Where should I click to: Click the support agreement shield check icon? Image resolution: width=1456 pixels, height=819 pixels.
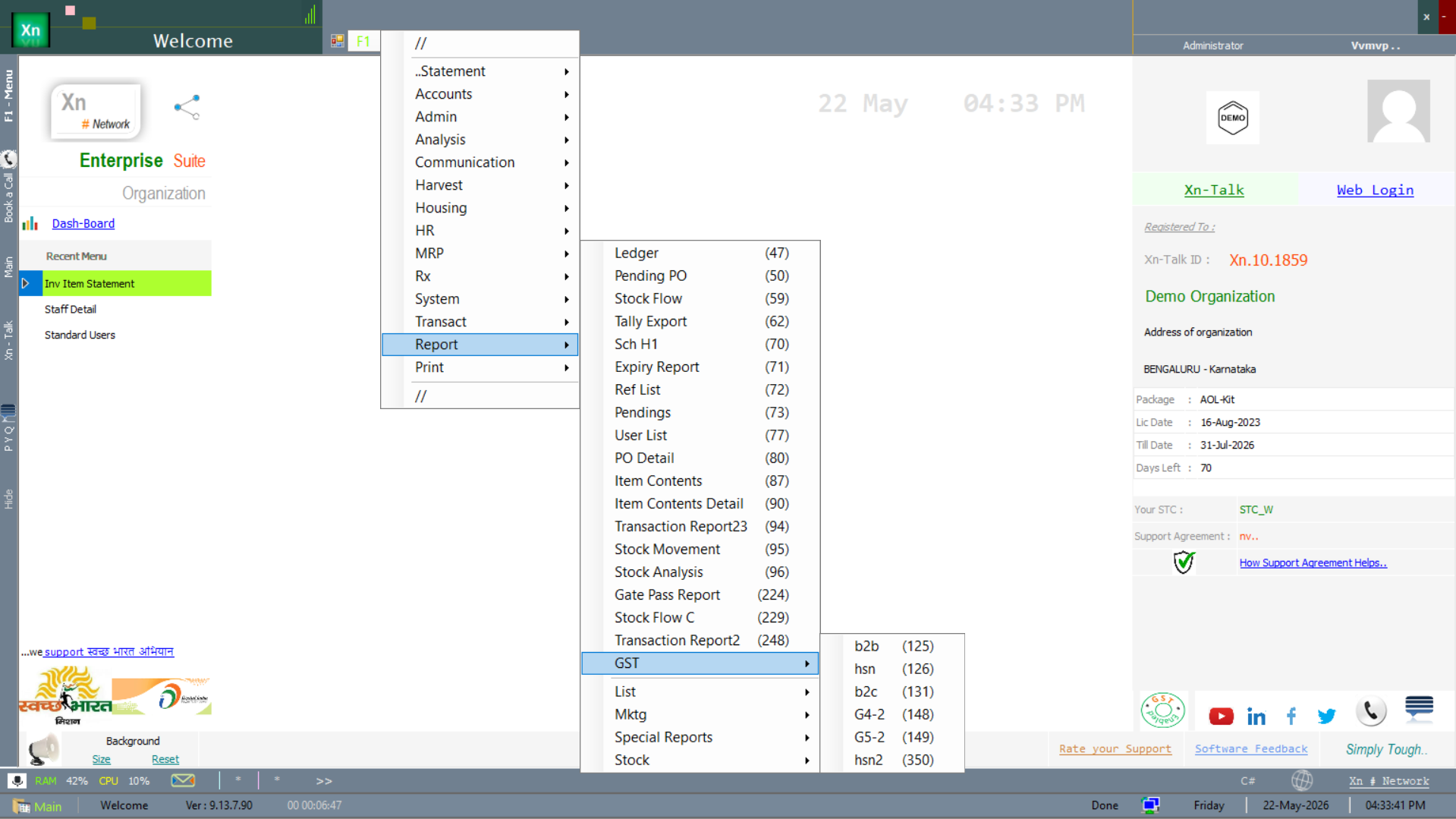point(1184,562)
